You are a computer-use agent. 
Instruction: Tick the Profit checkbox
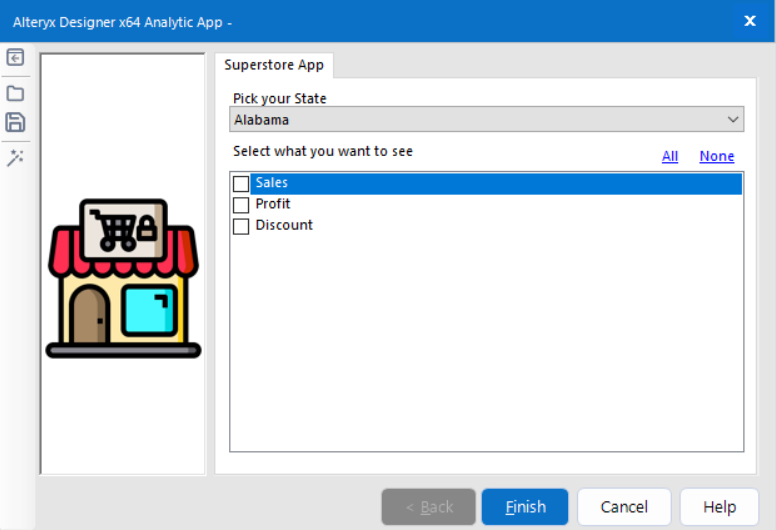[x=241, y=205]
